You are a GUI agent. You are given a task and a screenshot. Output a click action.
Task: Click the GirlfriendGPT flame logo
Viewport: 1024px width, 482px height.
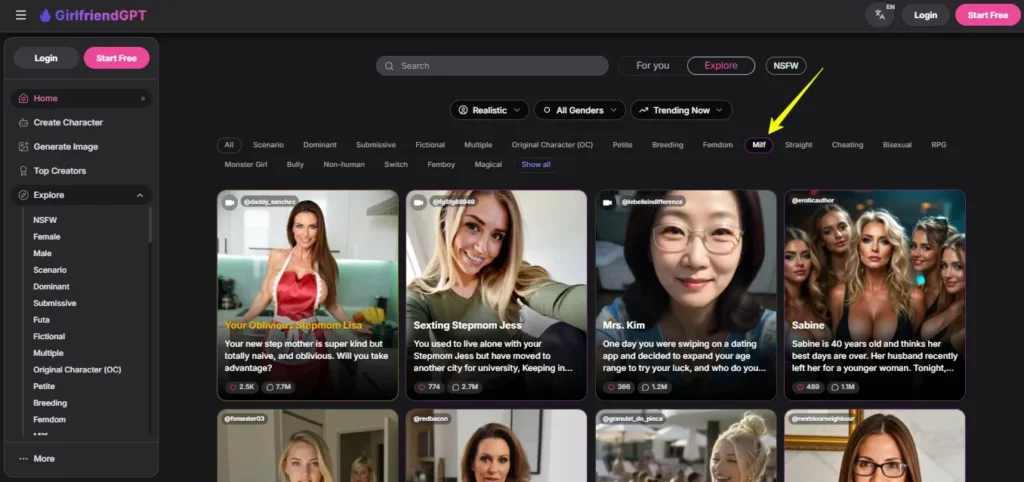coord(45,15)
